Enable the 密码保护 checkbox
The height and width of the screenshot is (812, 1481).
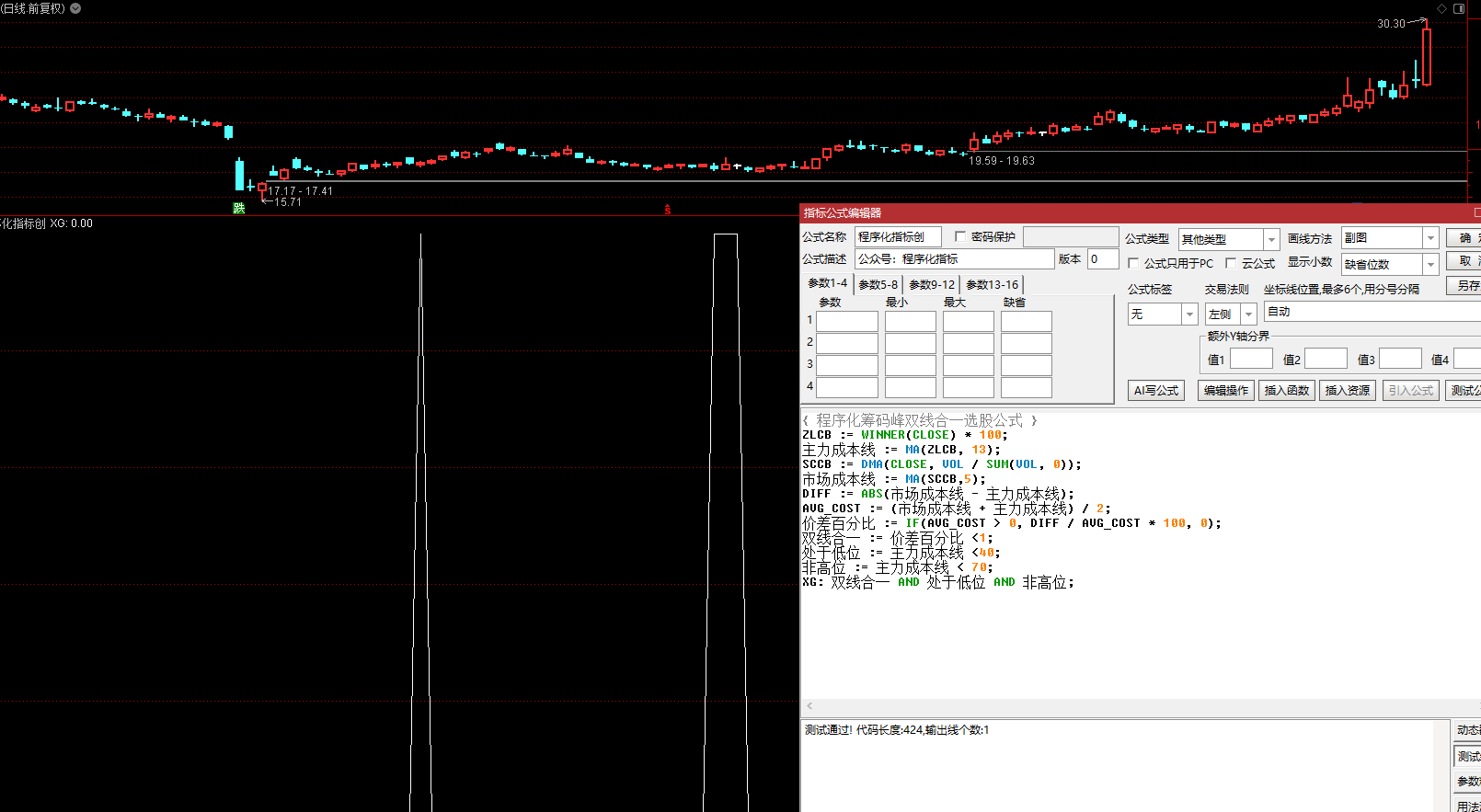tap(960, 237)
